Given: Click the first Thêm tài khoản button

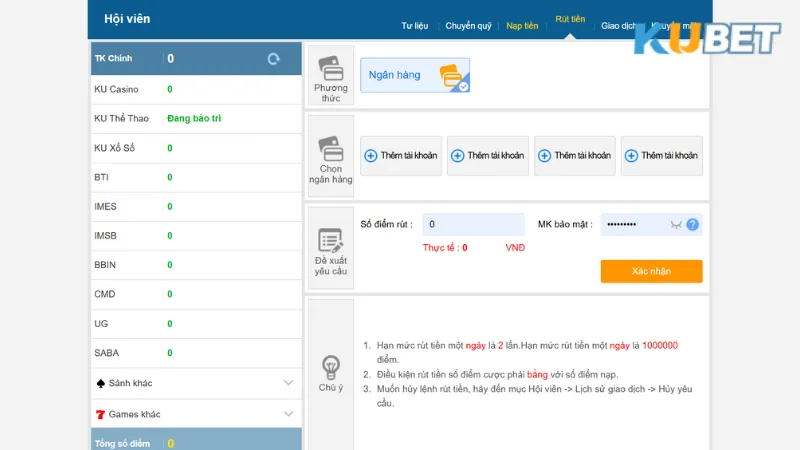Looking at the screenshot, I should pos(401,156).
